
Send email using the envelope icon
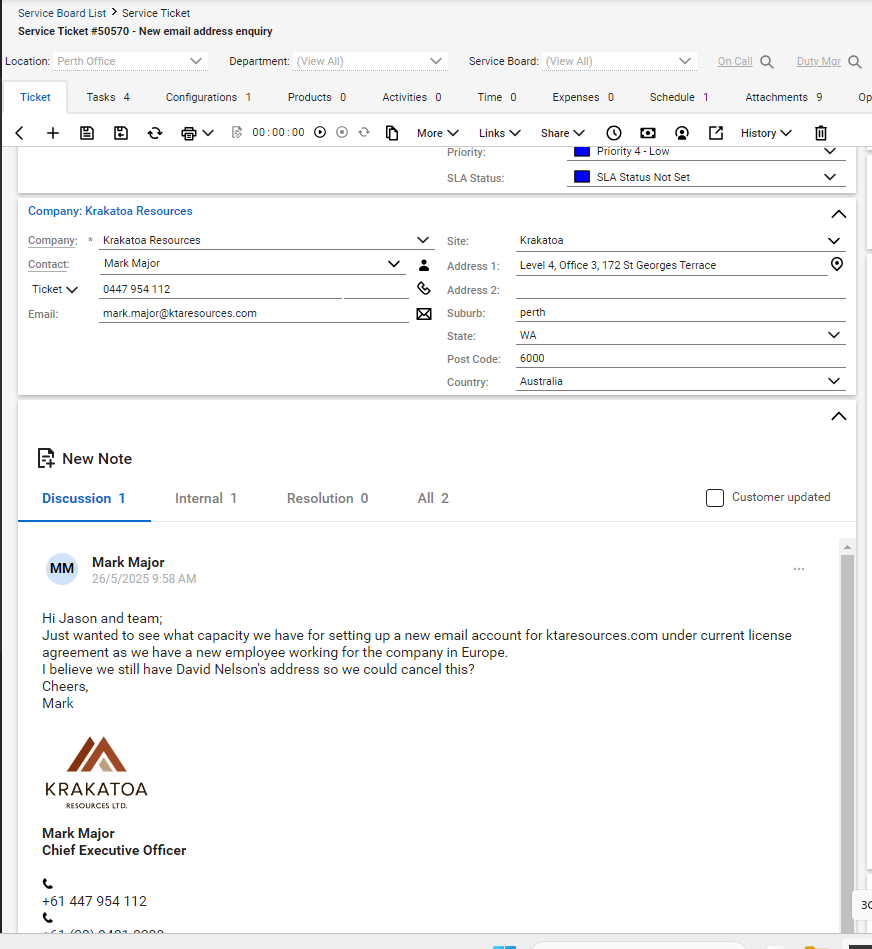tap(424, 314)
